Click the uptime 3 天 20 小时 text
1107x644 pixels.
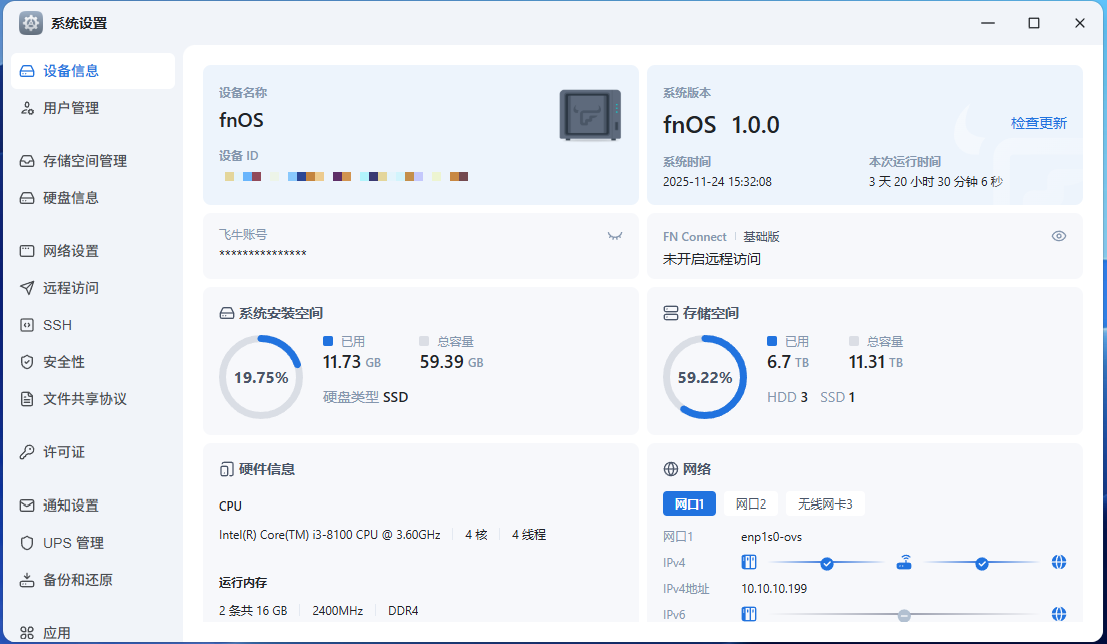point(935,181)
